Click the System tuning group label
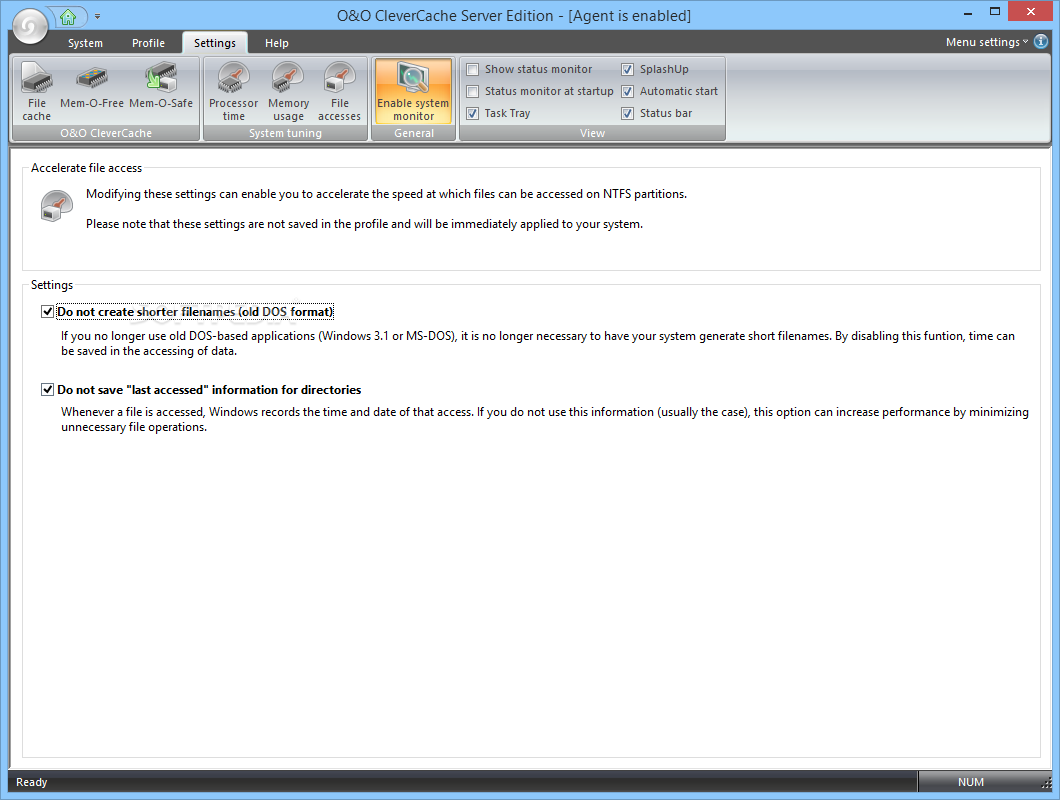 point(285,133)
